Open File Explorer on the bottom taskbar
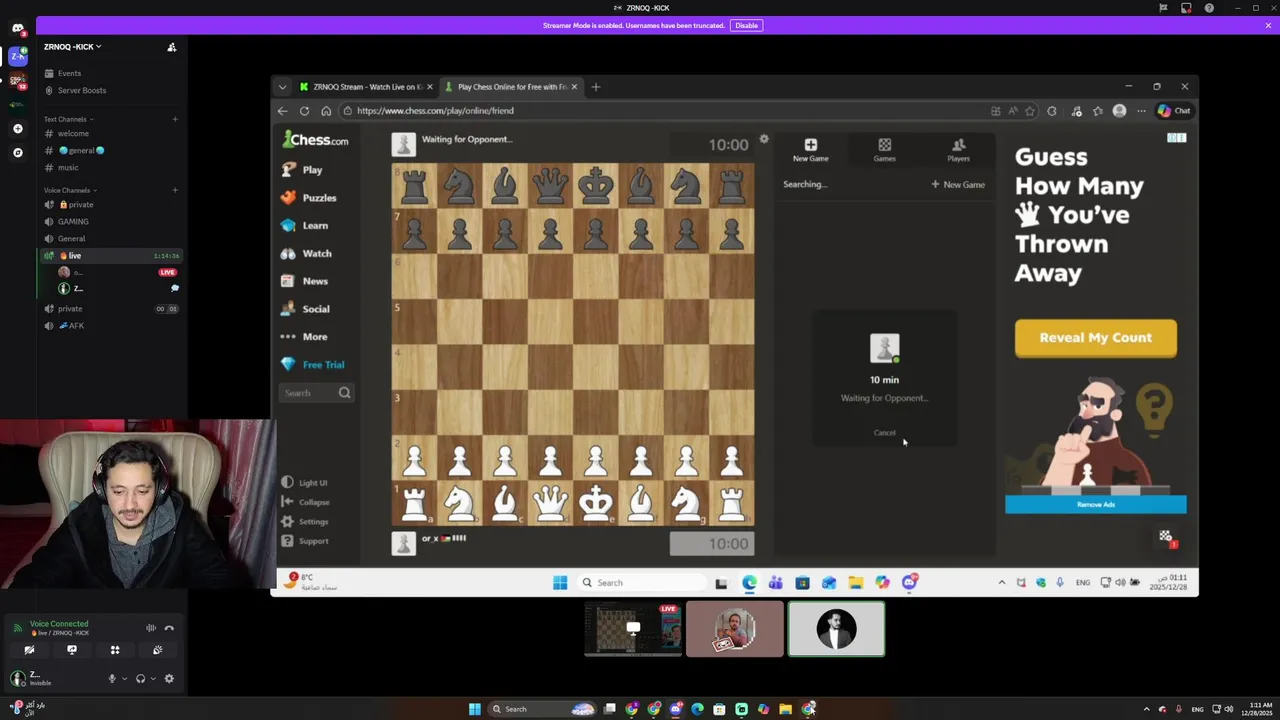 [785, 709]
